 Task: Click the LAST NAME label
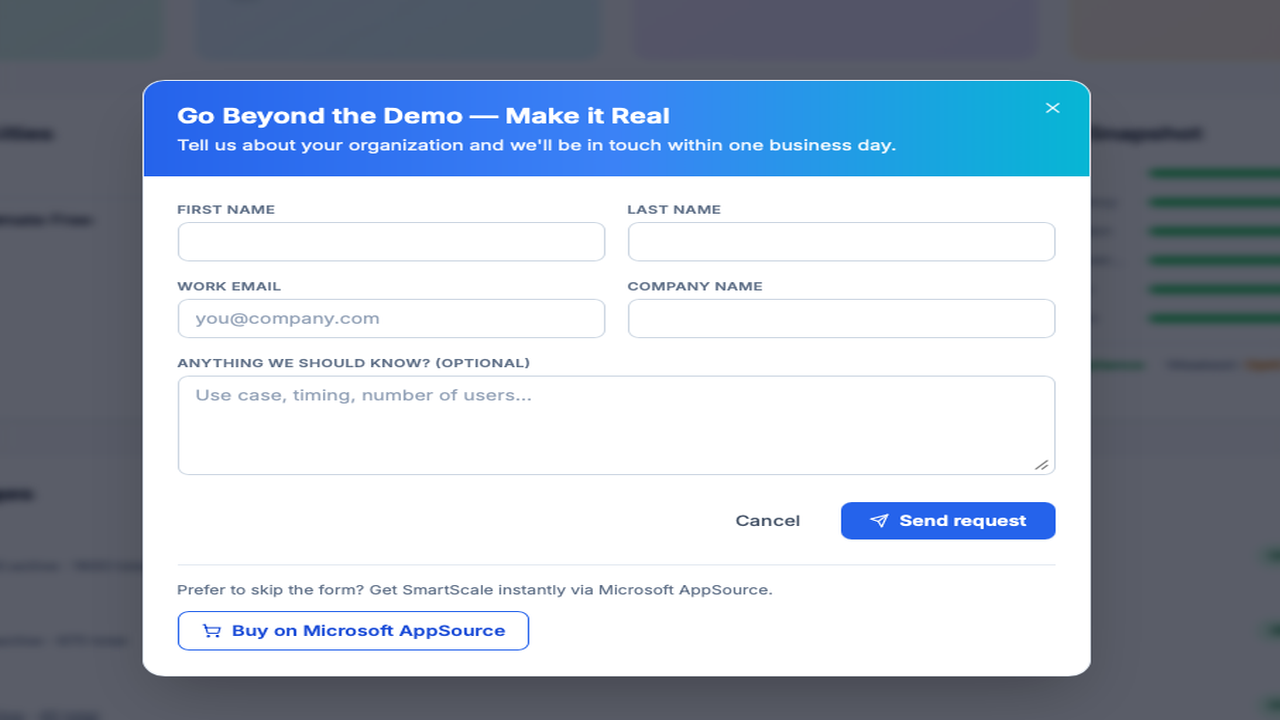674,210
